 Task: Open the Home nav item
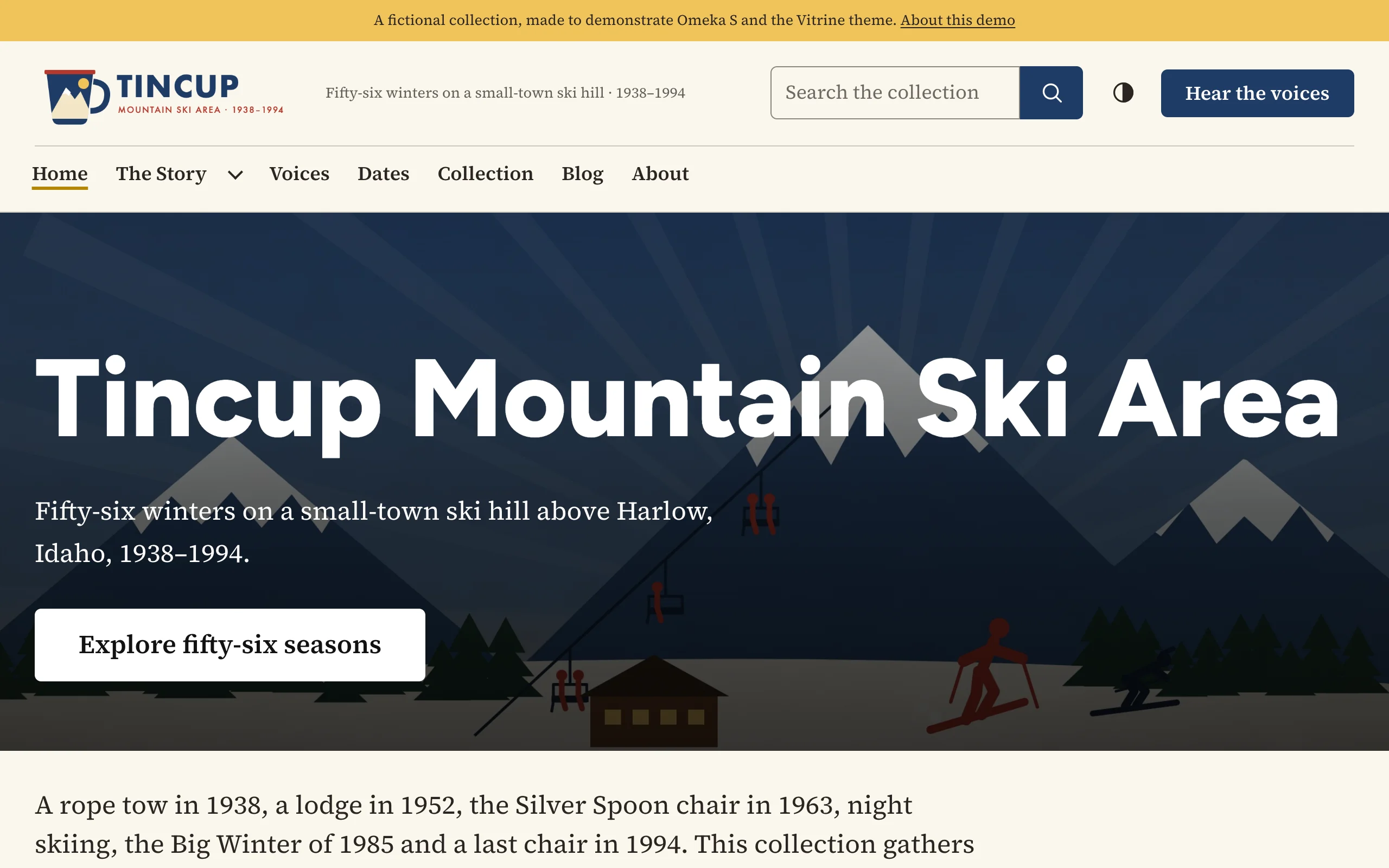60,174
